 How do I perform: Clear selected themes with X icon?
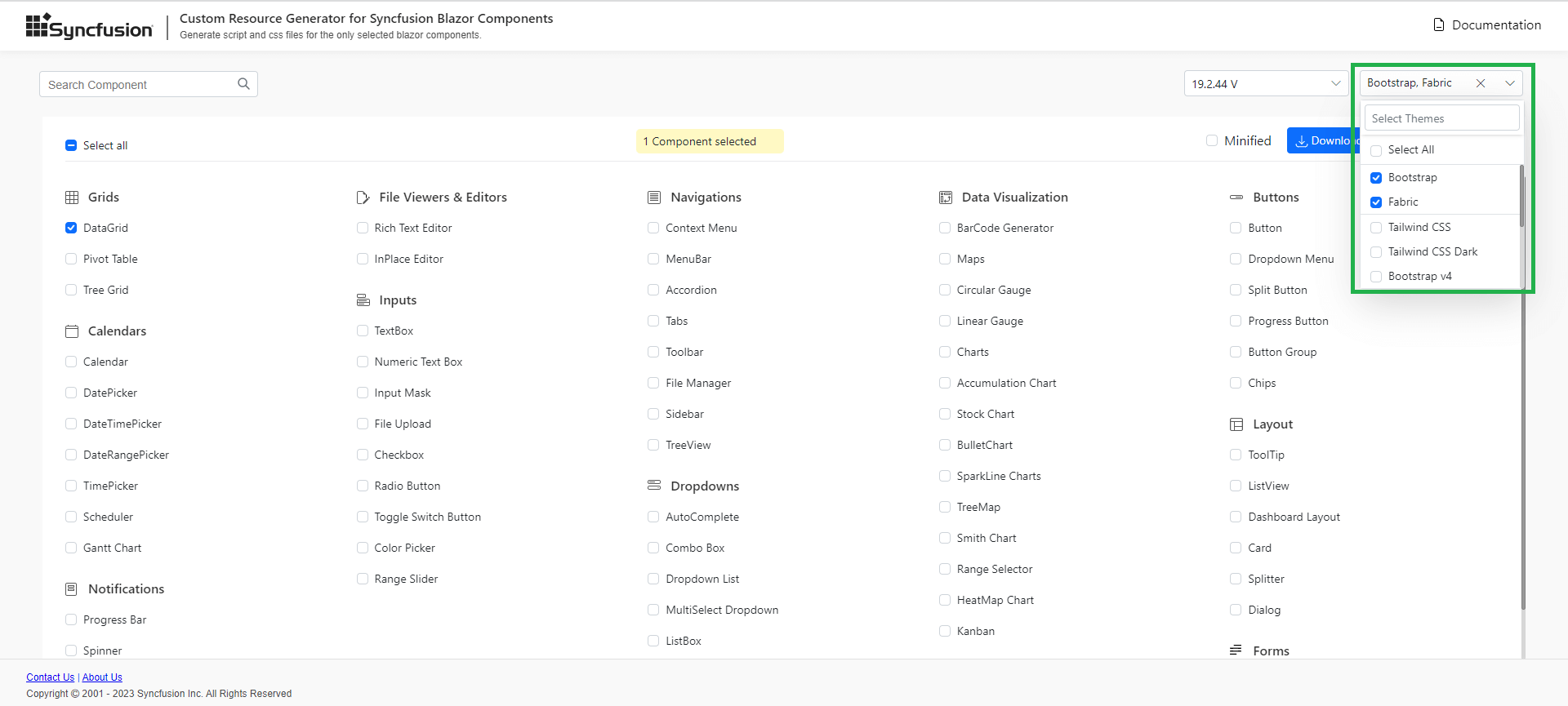pyautogui.click(x=1481, y=83)
